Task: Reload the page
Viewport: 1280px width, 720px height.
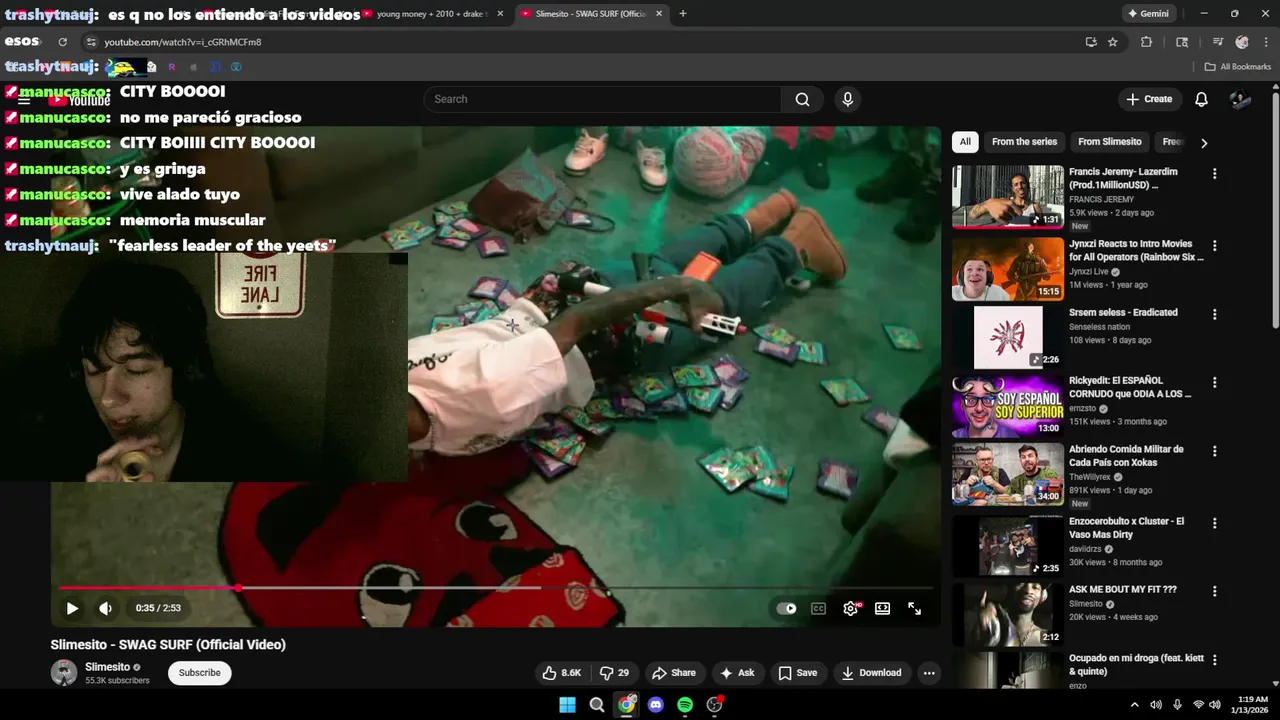Action: click(62, 42)
